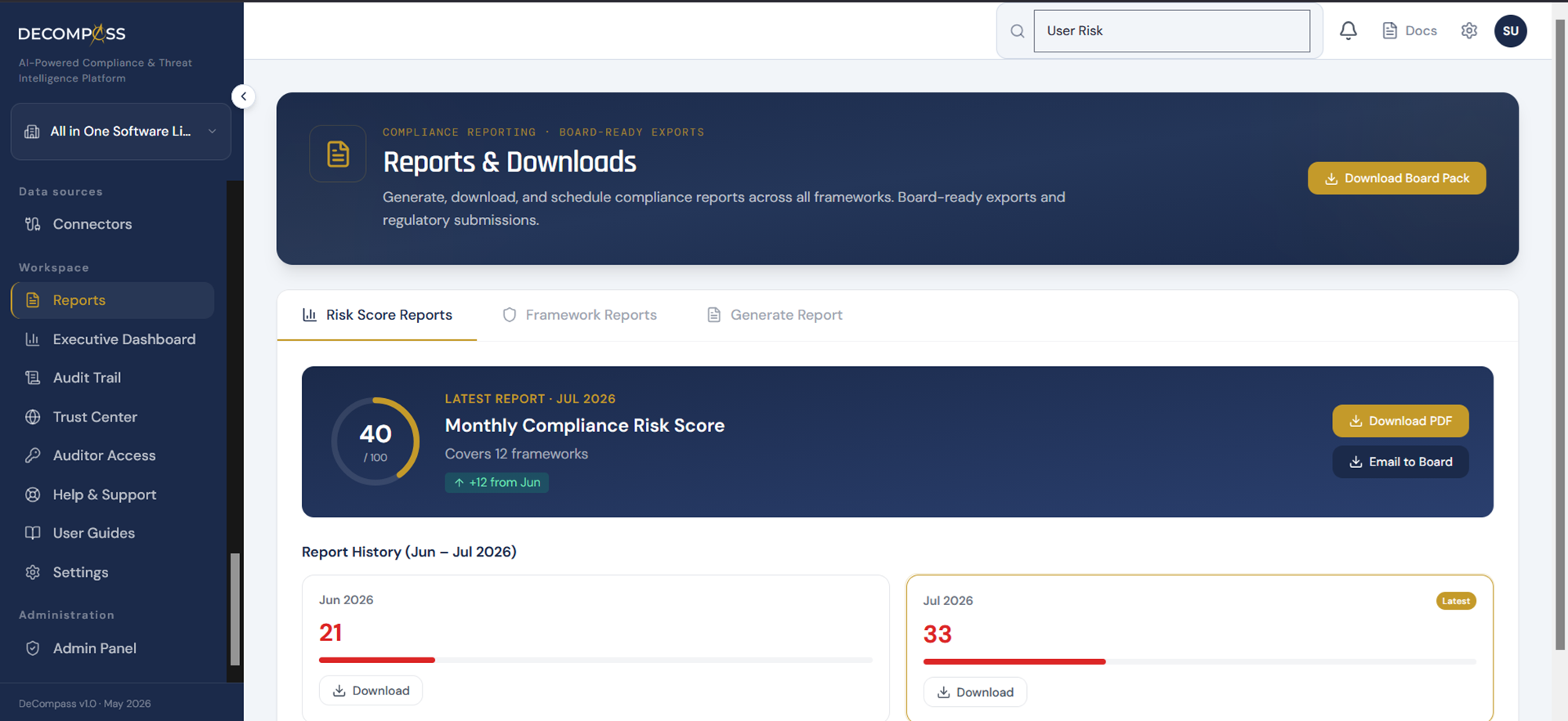Select Reports in the Workspace menu
The height and width of the screenshot is (721, 1568).
coord(113,300)
